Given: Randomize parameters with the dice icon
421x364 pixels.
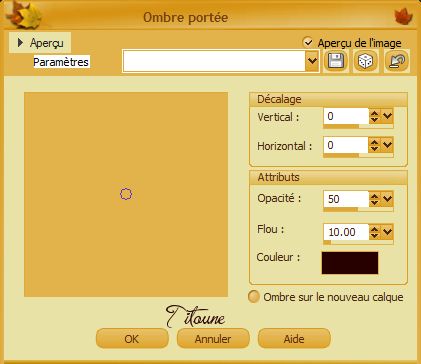Looking at the screenshot, I should click(x=366, y=61).
